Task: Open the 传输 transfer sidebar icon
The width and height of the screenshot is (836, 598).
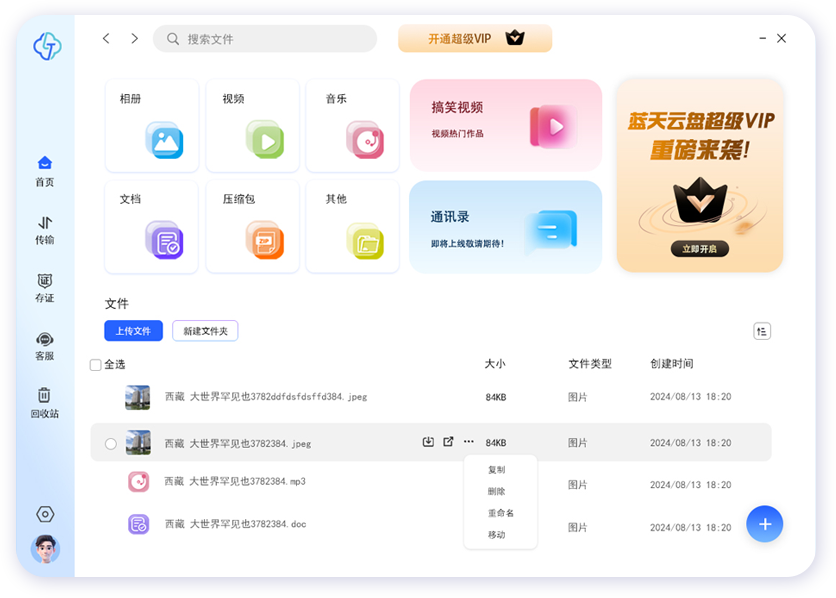Action: (x=45, y=229)
